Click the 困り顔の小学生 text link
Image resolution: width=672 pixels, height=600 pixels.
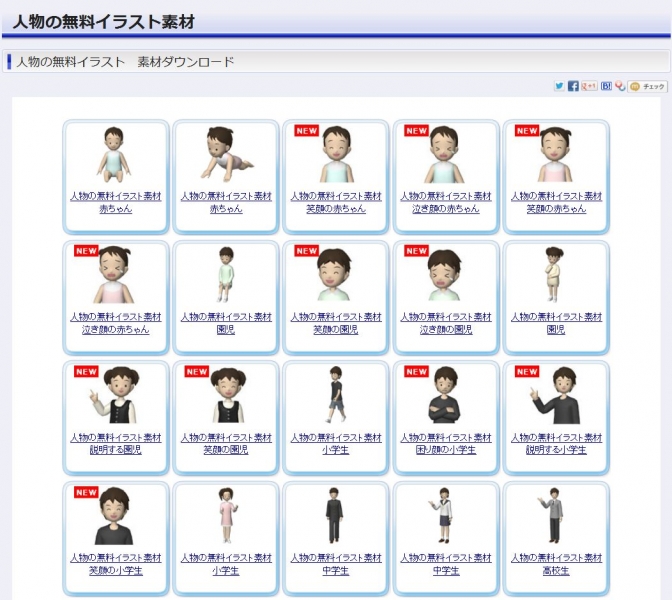tap(446, 450)
